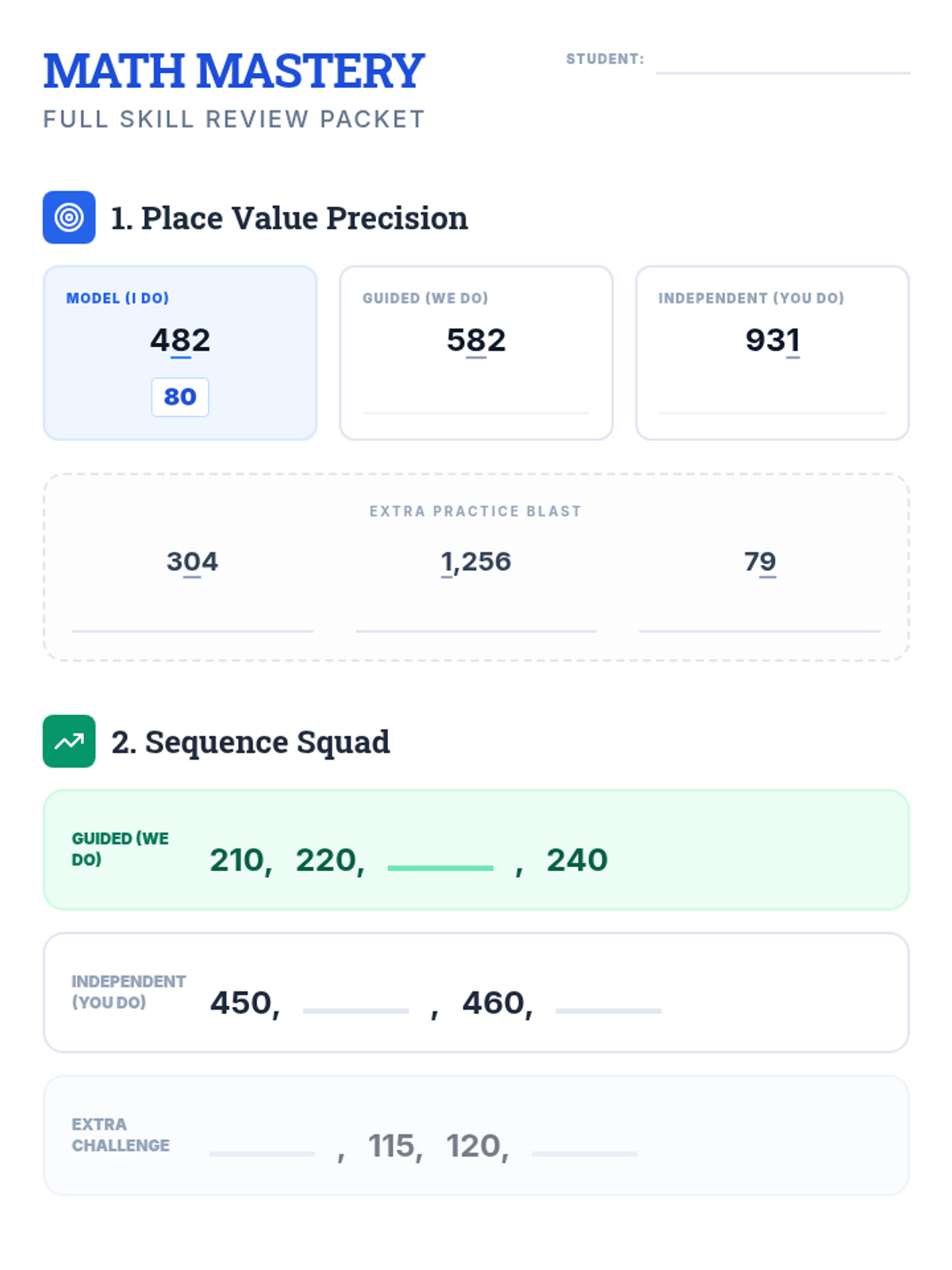Image resolution: width=952 pixels, height=1270 pixels.
Task: Click the blank after 460
Action: (608, 1010)
